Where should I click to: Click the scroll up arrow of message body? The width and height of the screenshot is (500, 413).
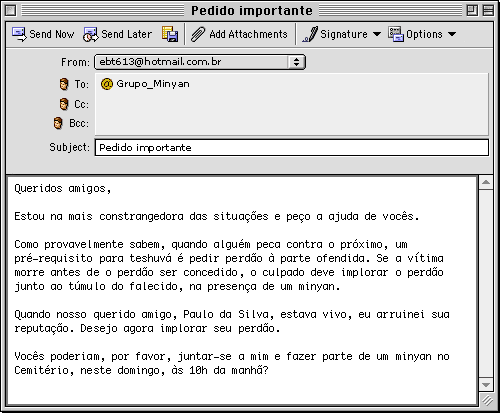[x=486, y=182]
